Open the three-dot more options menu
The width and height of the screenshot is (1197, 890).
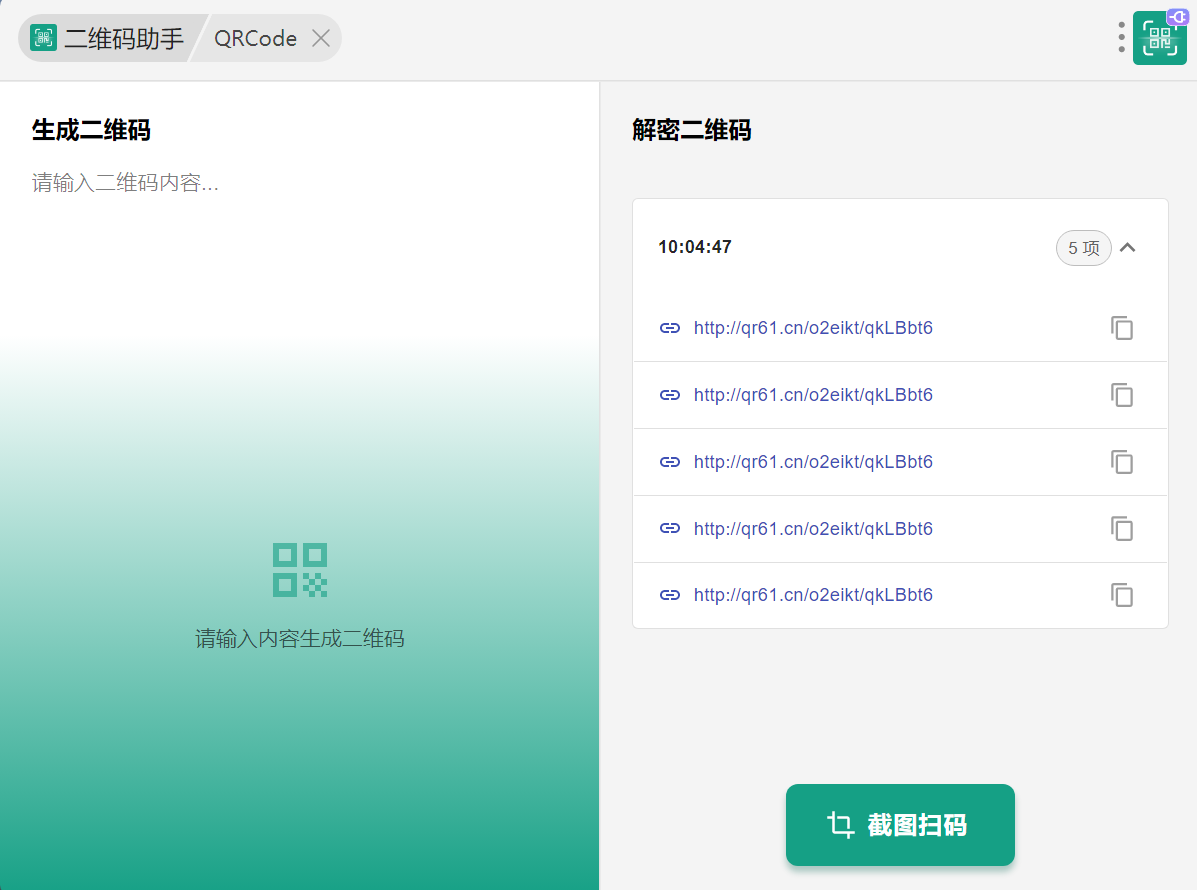click(x=1121, y=38)
